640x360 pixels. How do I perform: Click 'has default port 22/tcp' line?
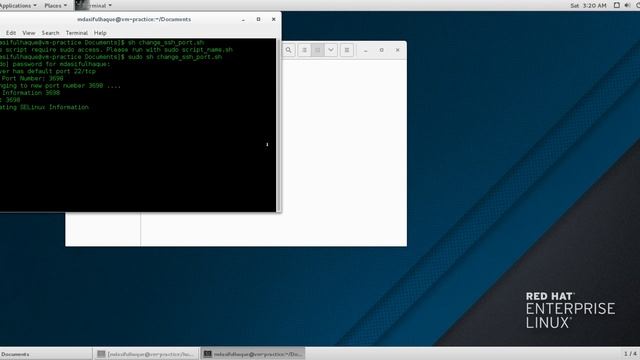54,71
